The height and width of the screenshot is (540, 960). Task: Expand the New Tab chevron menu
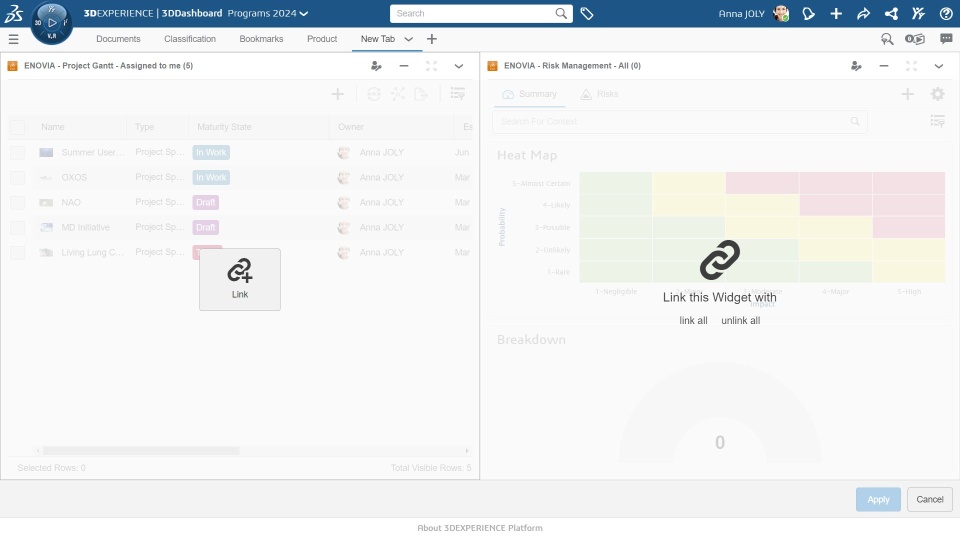pos(408,39)
